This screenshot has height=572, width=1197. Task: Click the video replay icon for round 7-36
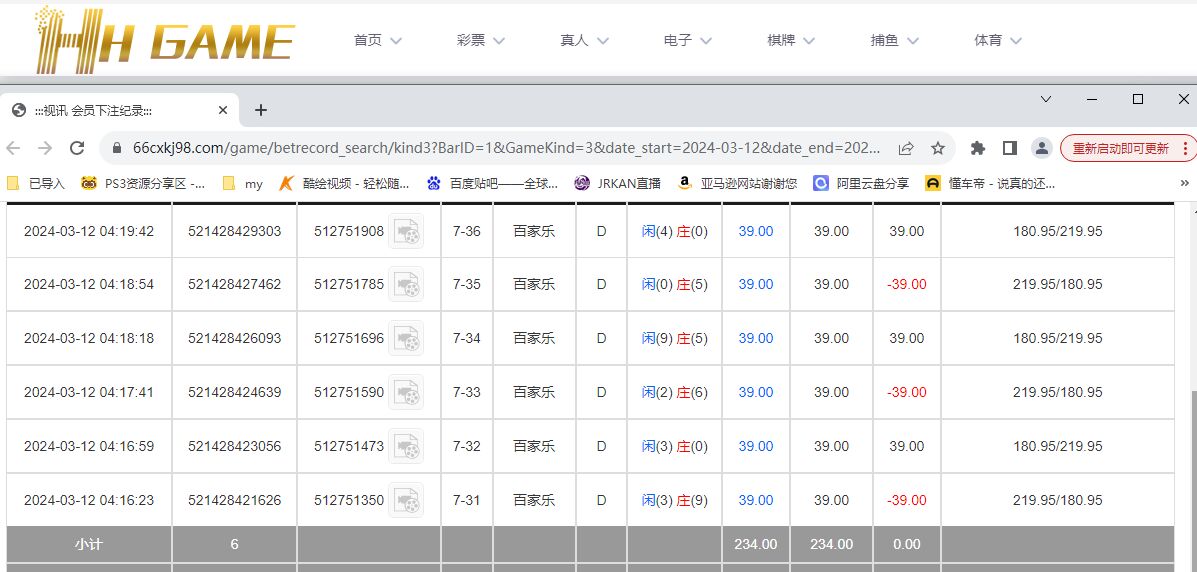(406, 231)
